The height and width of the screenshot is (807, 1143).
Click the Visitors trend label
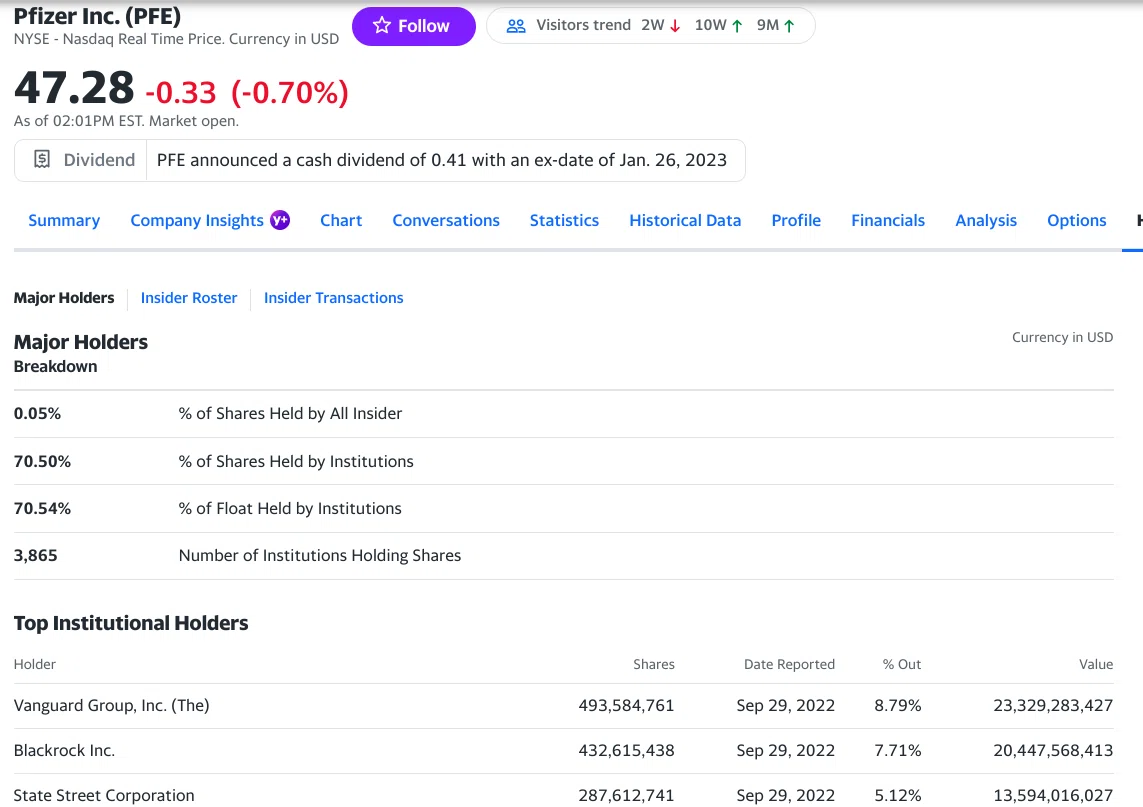(x=583, y=25)
